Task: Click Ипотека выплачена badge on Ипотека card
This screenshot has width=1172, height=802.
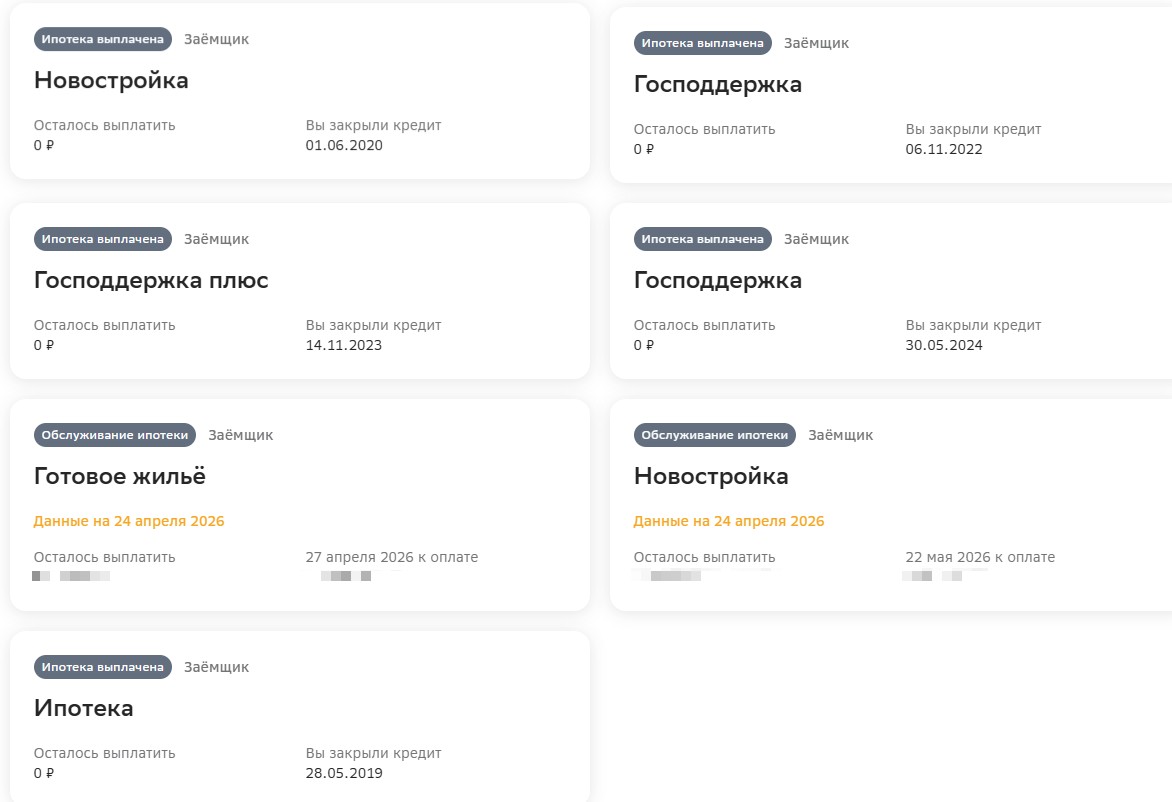Action: [102, 667]
